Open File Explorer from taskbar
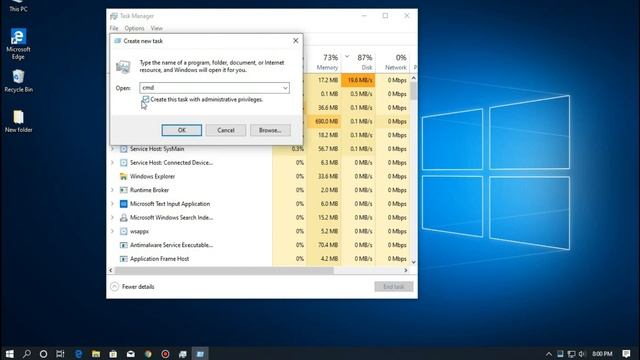This screenshot has width=640, height=360. 96,354
